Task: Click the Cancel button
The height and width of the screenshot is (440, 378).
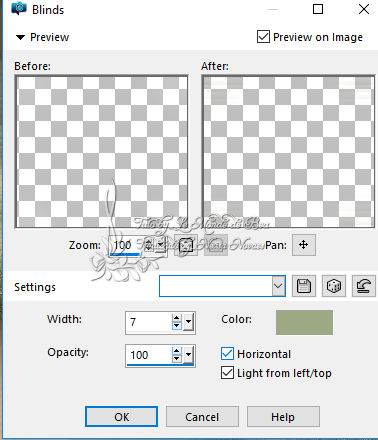Action: (x=202, y=417)
